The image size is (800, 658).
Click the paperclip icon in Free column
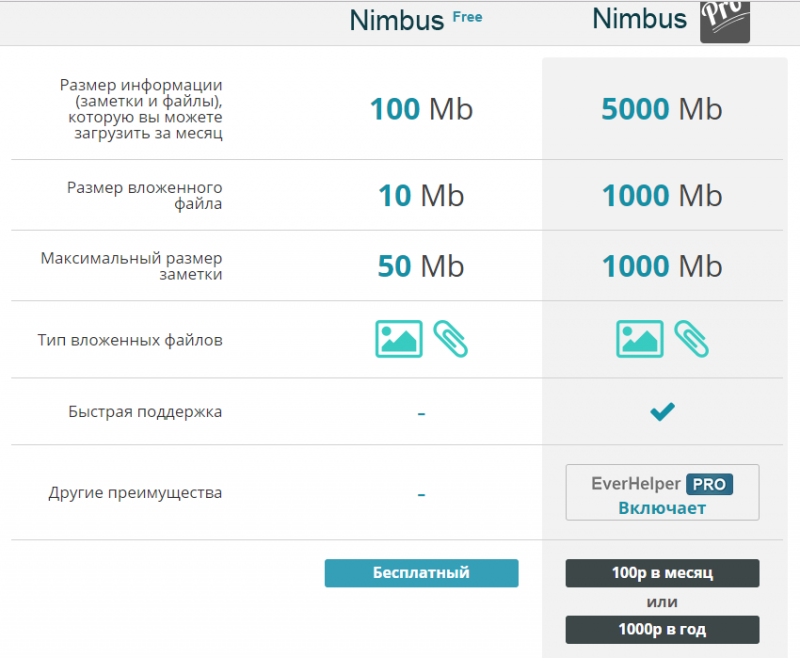(x=450, y=339)
